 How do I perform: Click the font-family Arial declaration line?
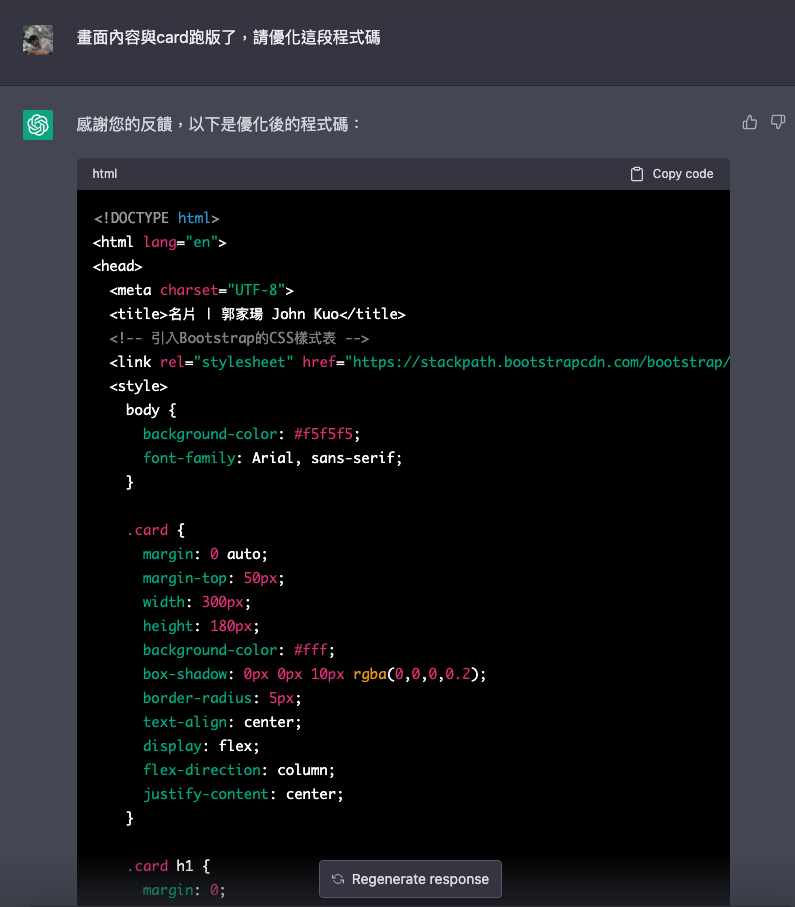tap(272, 458)
